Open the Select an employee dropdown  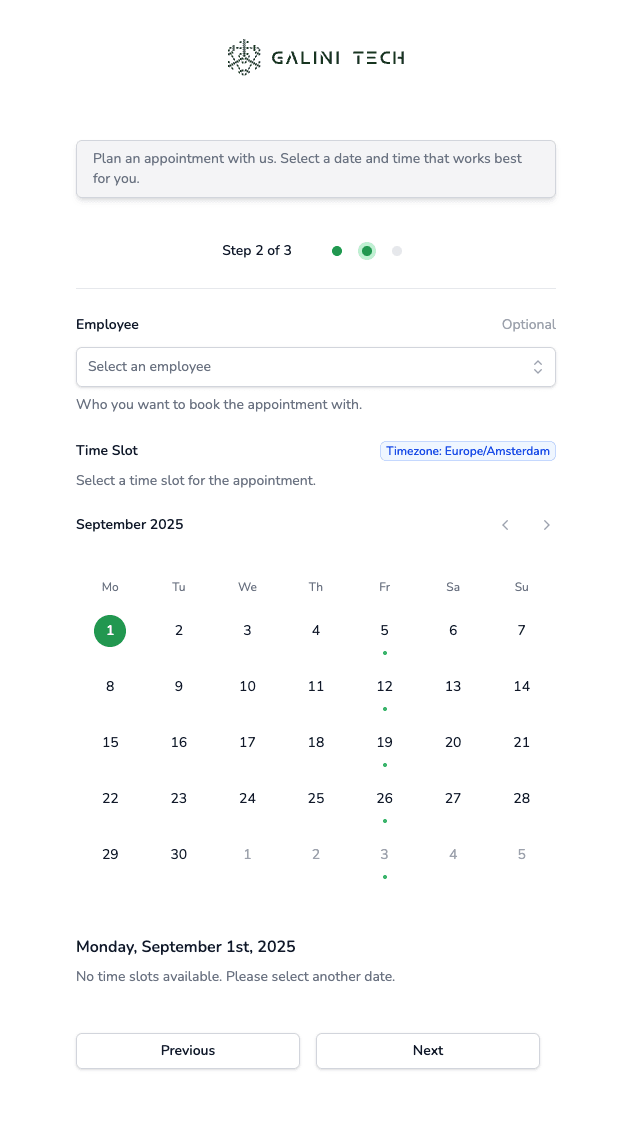tap(316, 366)
